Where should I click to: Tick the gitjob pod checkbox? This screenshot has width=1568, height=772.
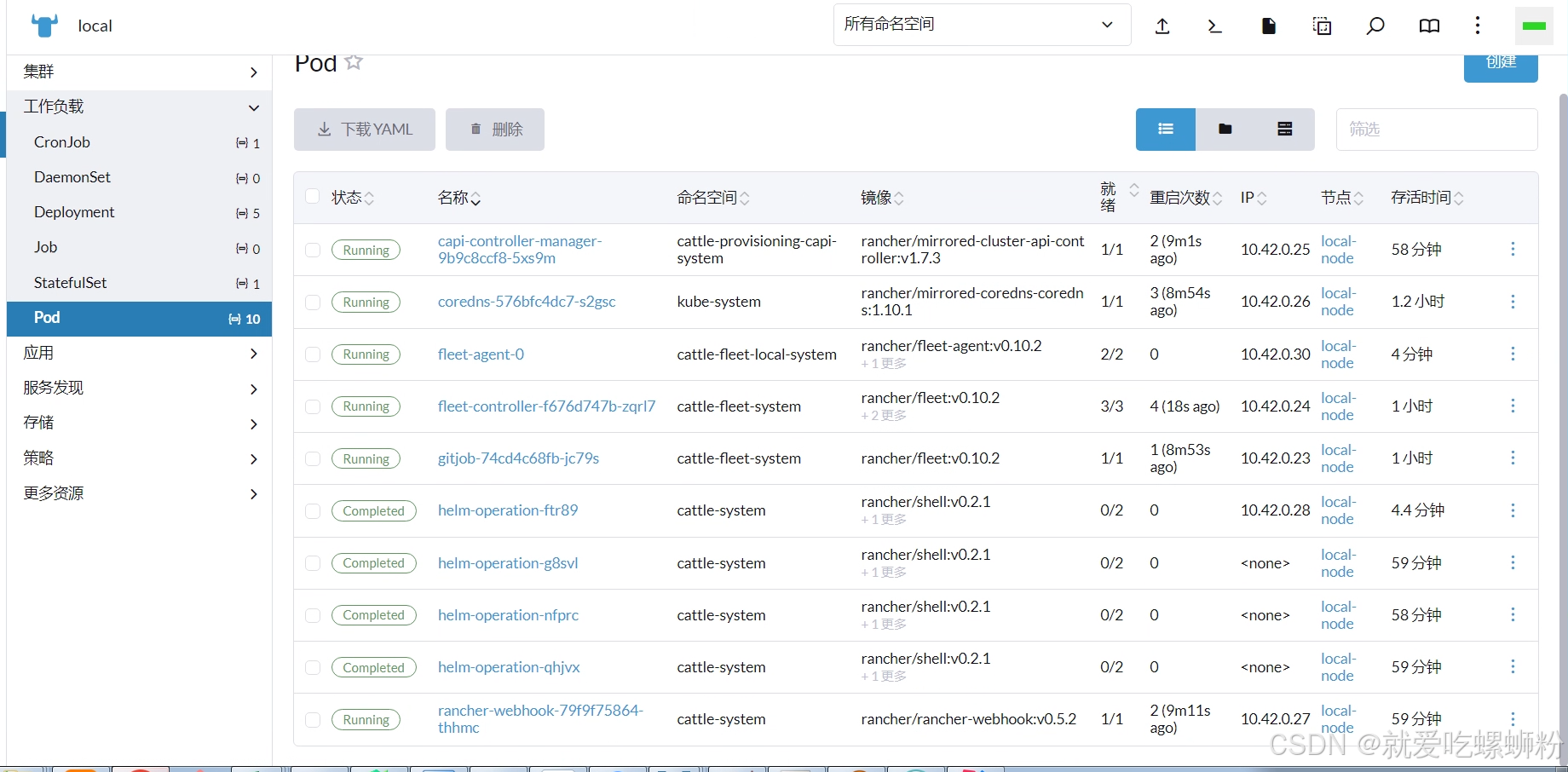pos(313,458)
